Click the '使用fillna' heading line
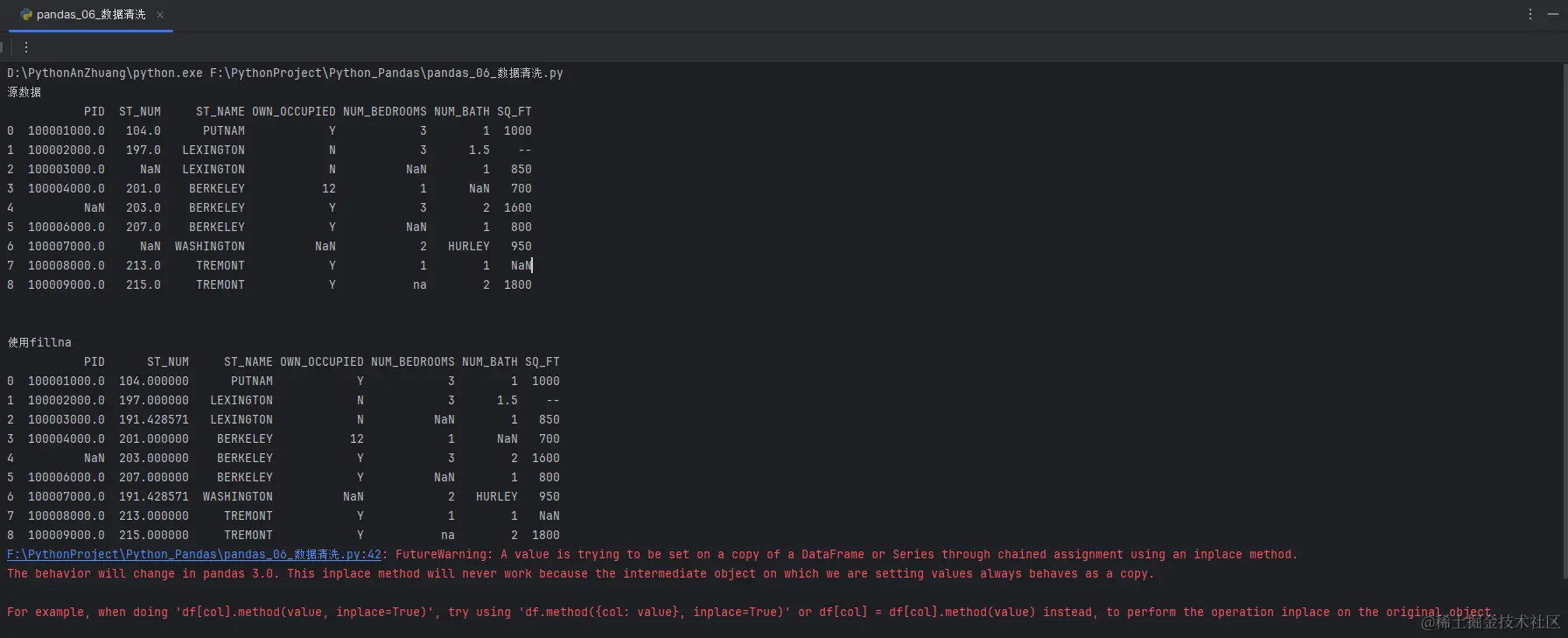The width and height of the screenshot is (1568, 638). click(39, 343)
